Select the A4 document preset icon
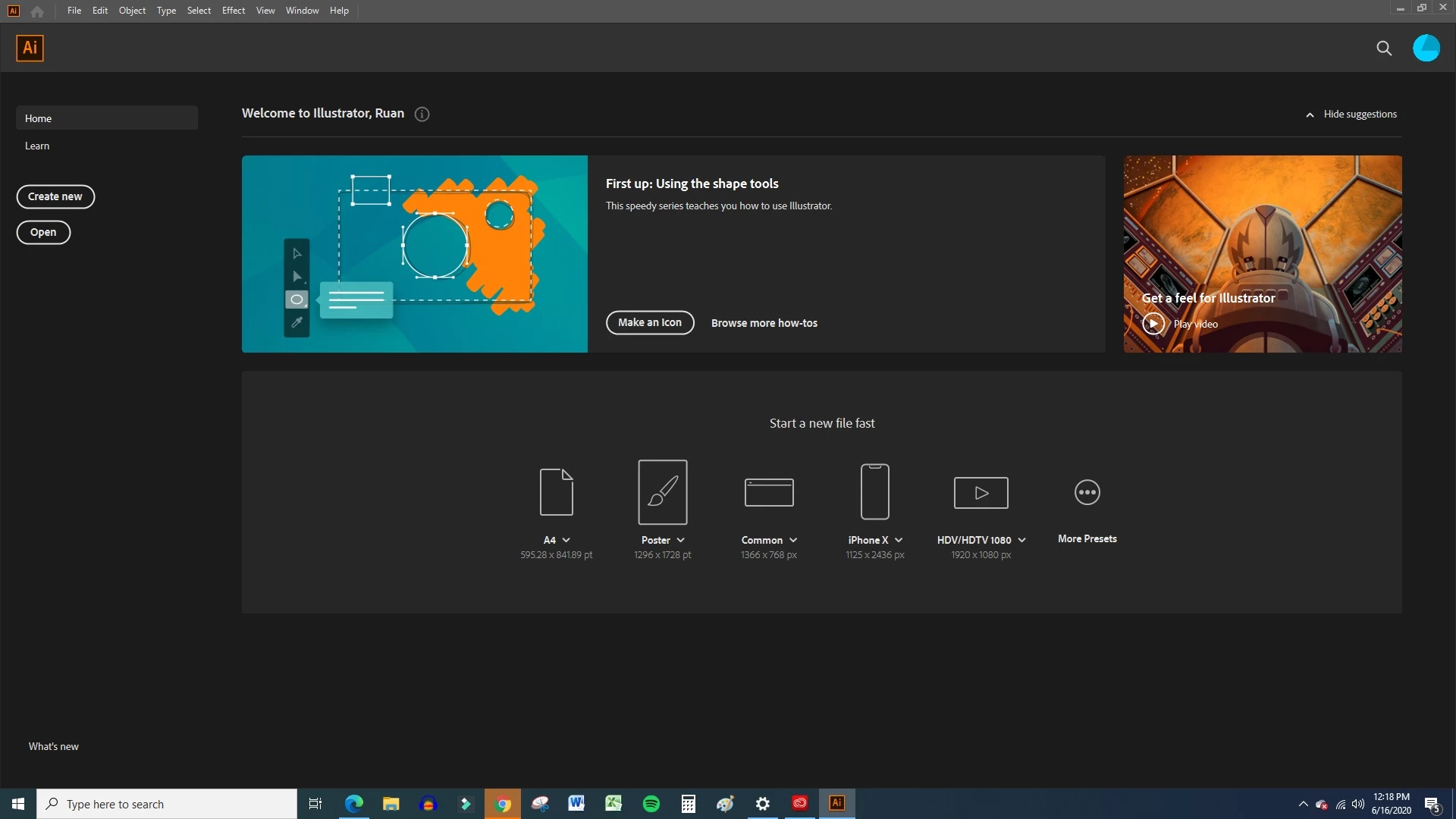Image resolution: width=1456 pixels, height=819 pixels. click(x=556, y=492)
